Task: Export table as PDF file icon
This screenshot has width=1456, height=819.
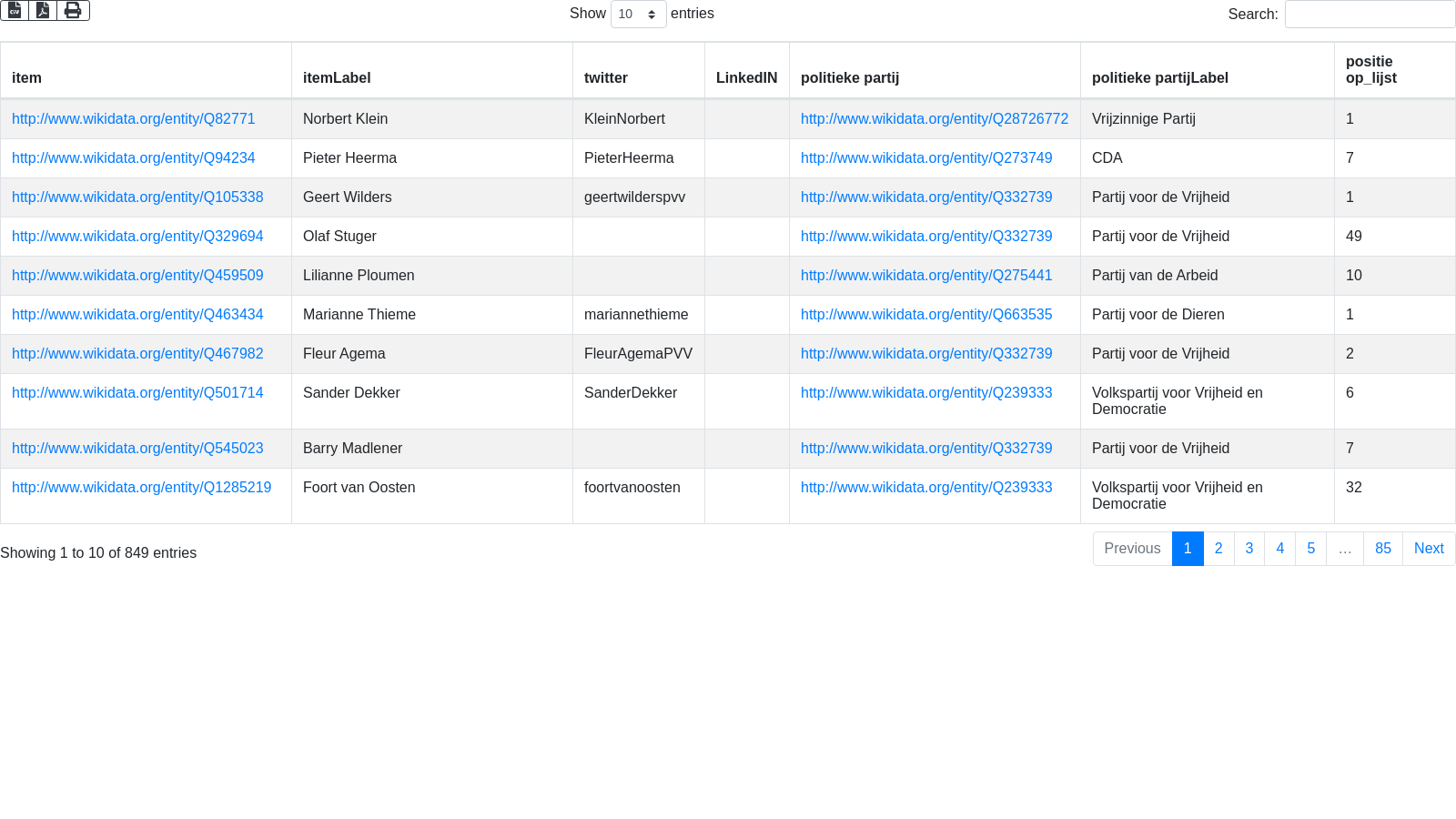Action: [43, 10]
